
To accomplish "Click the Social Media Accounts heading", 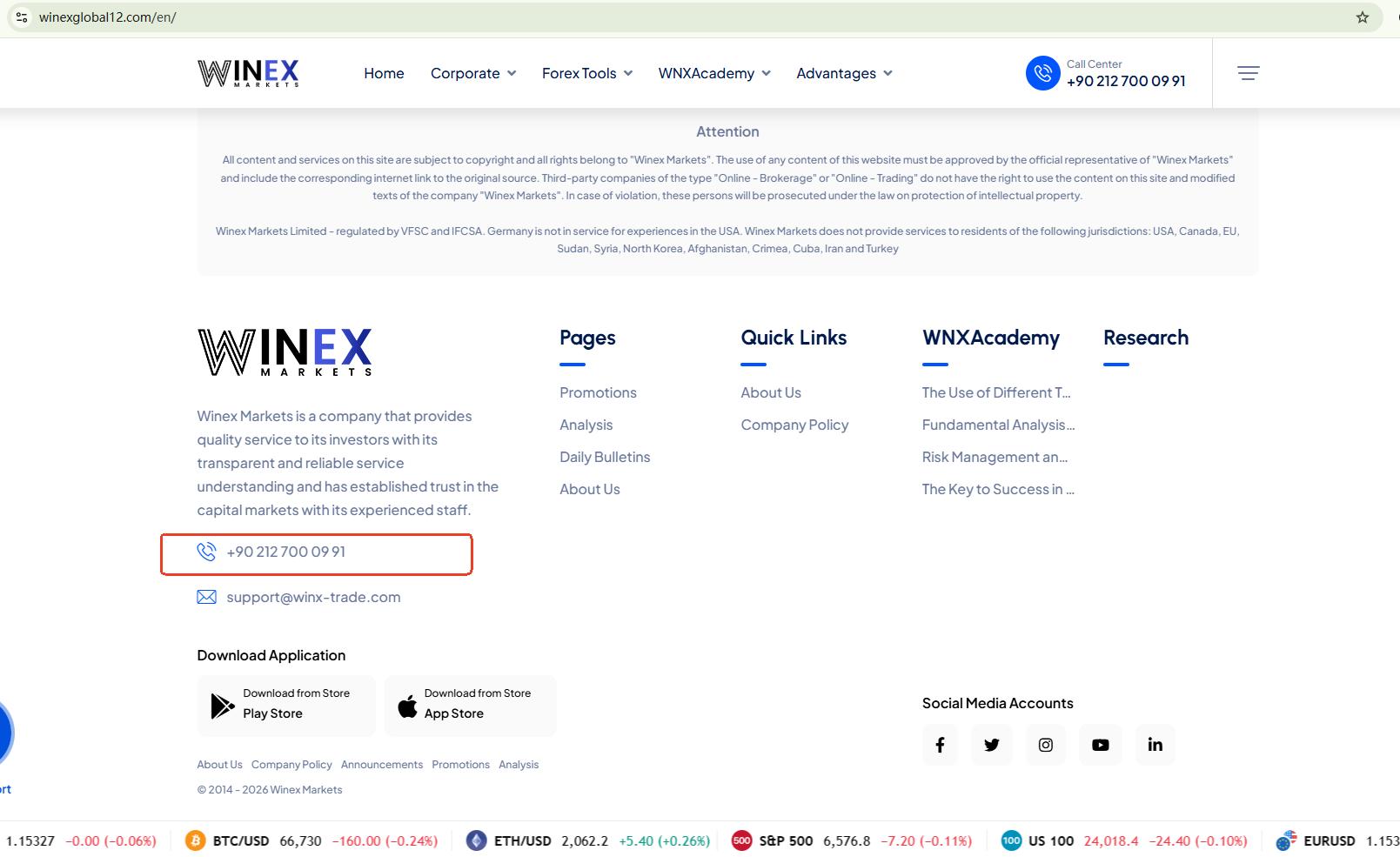I will (x=998, y=703).
